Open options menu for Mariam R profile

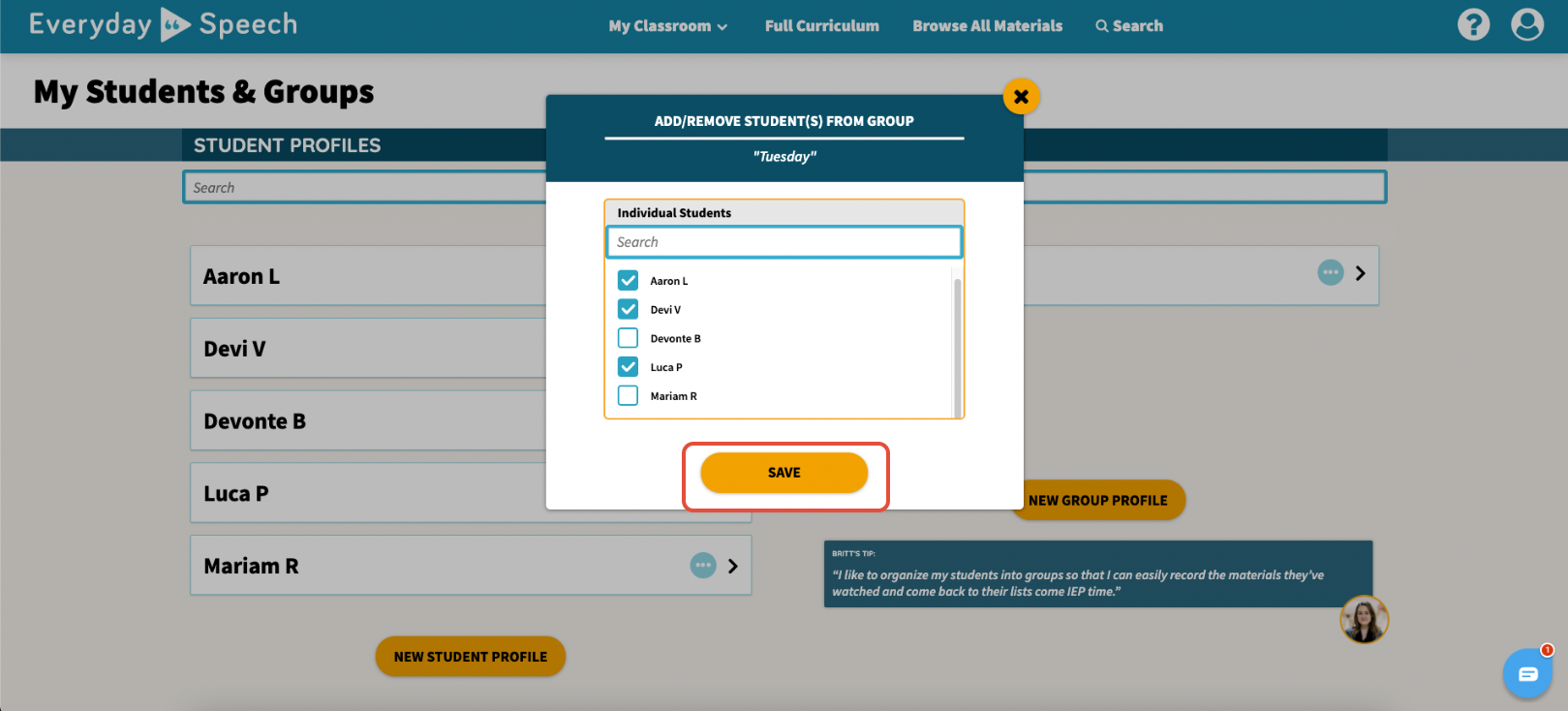703,566
